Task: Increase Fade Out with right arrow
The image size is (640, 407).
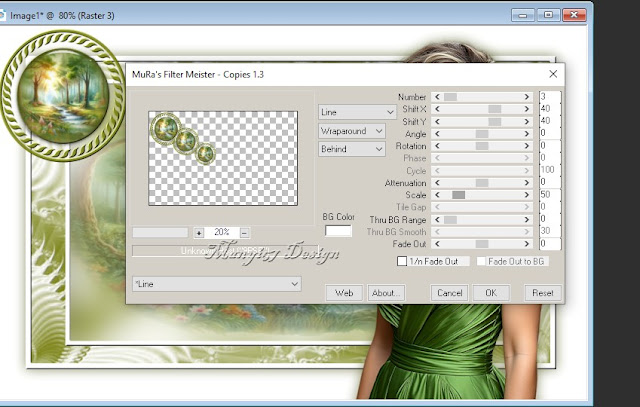Action: pos(527,244)
